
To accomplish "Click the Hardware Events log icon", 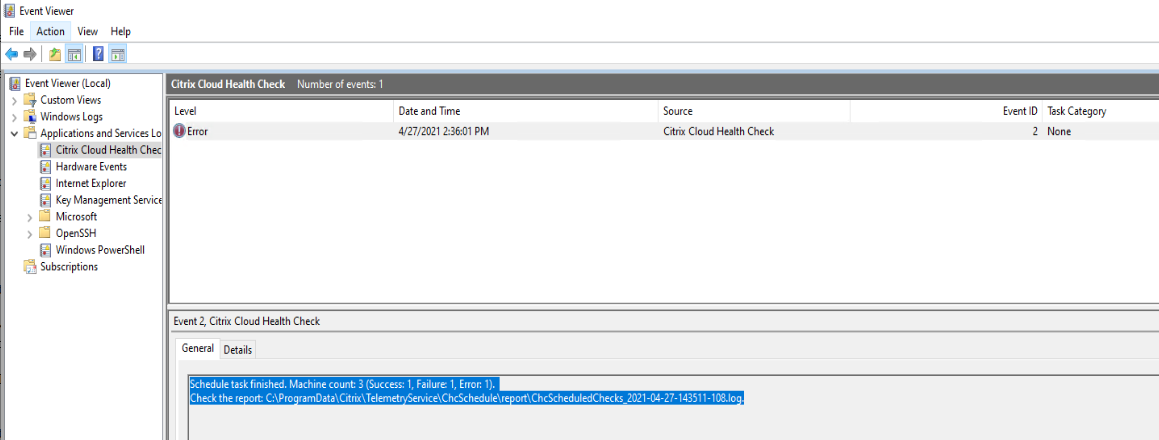I will (46, 166).
